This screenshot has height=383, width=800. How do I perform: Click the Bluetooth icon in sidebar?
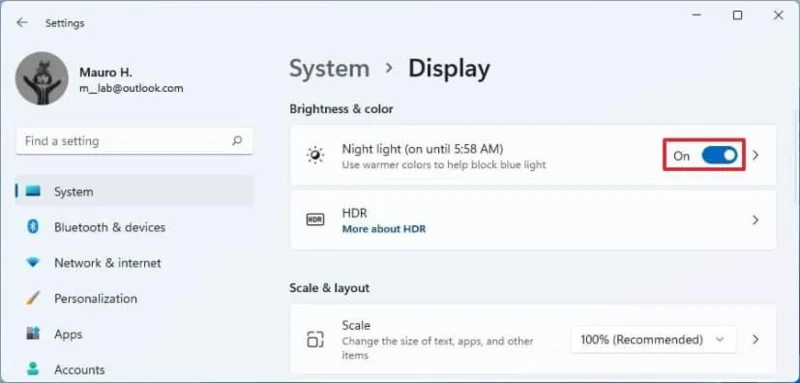click(33, 227)
